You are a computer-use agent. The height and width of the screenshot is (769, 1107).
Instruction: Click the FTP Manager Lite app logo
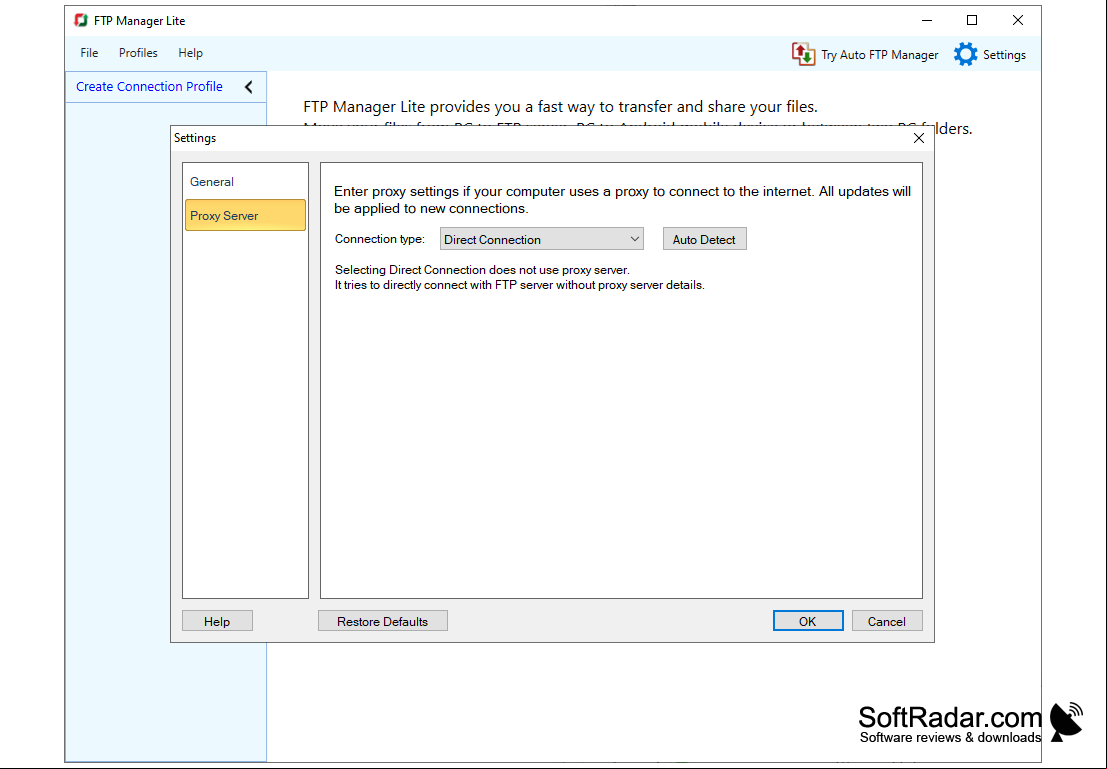pos(81,20)
